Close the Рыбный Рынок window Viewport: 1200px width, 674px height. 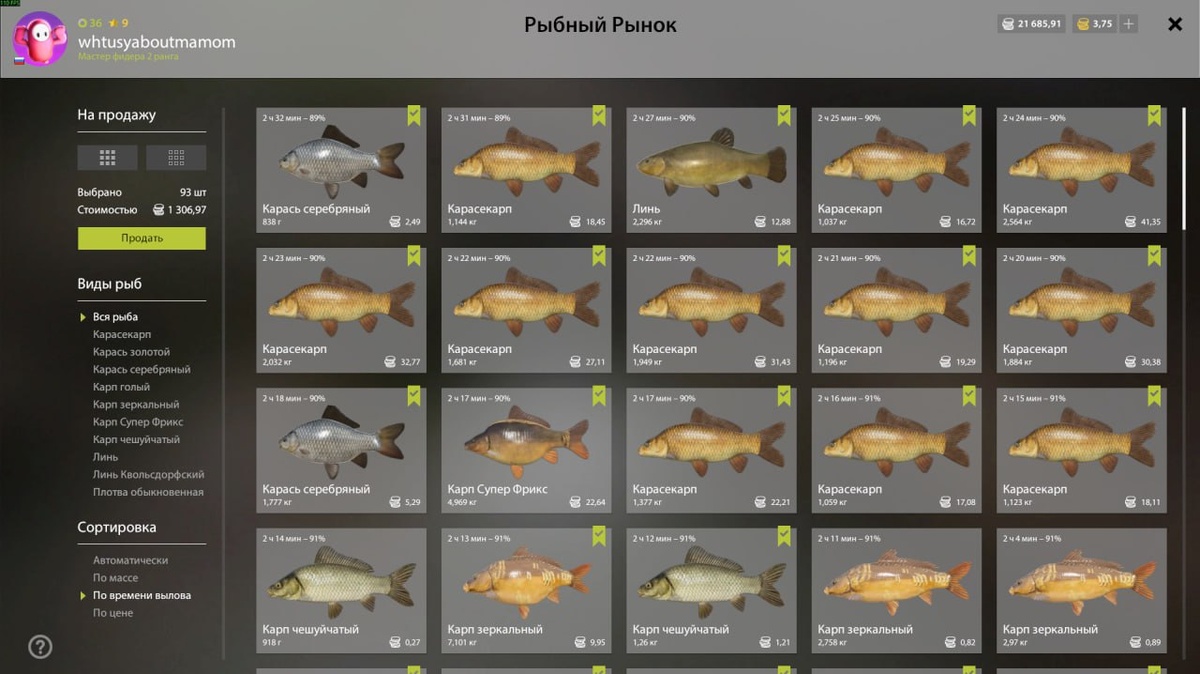pyautogui.click(x=1175, y=24)
